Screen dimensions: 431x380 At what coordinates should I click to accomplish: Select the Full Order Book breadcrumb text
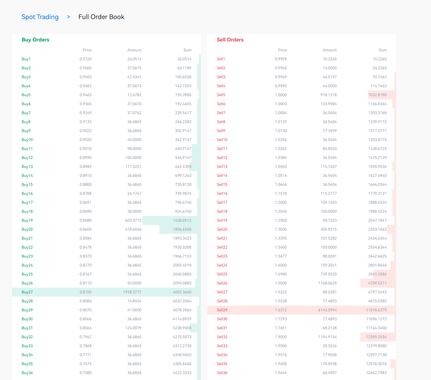pos(101,17)
